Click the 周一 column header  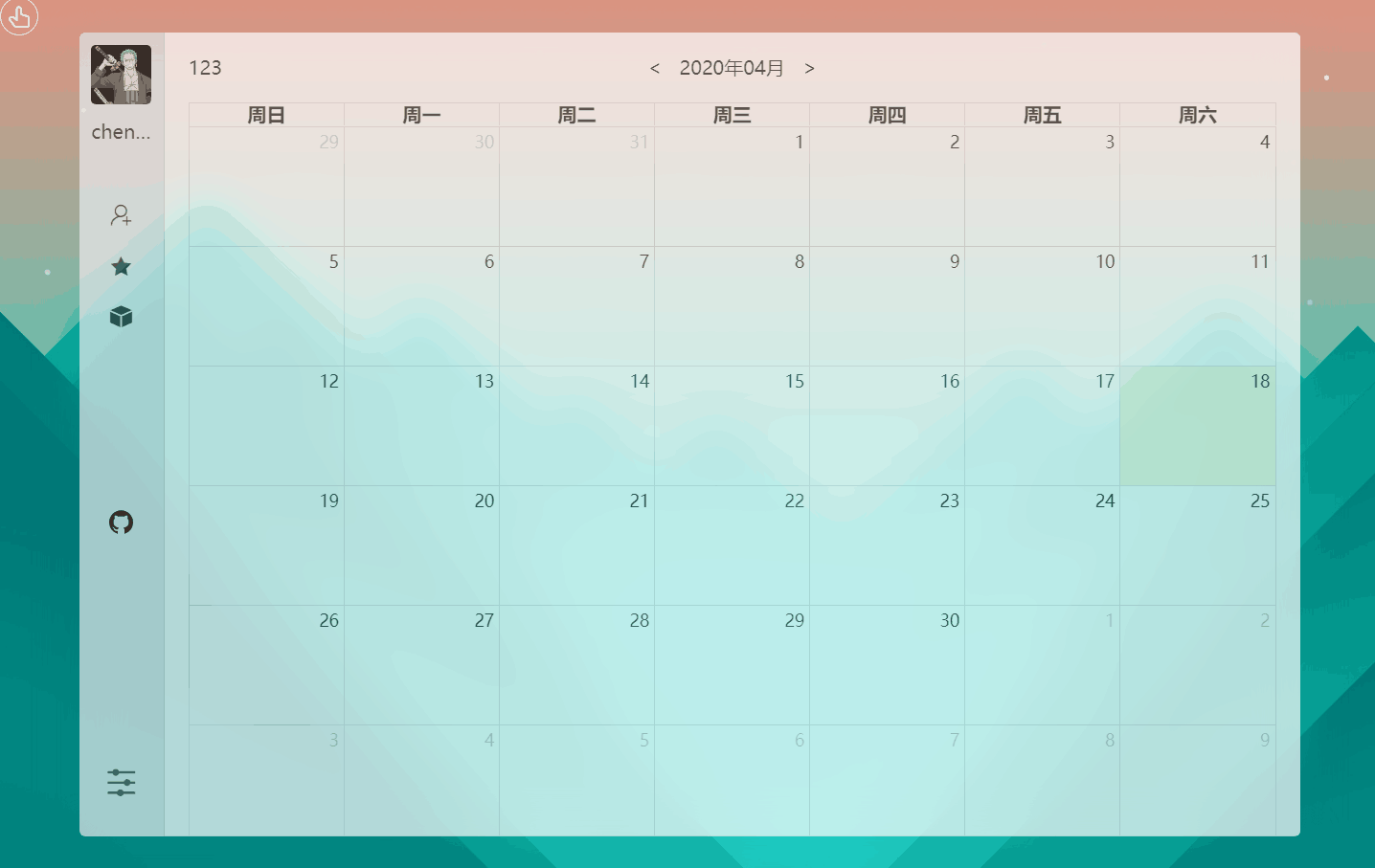[x=421, y=115]
